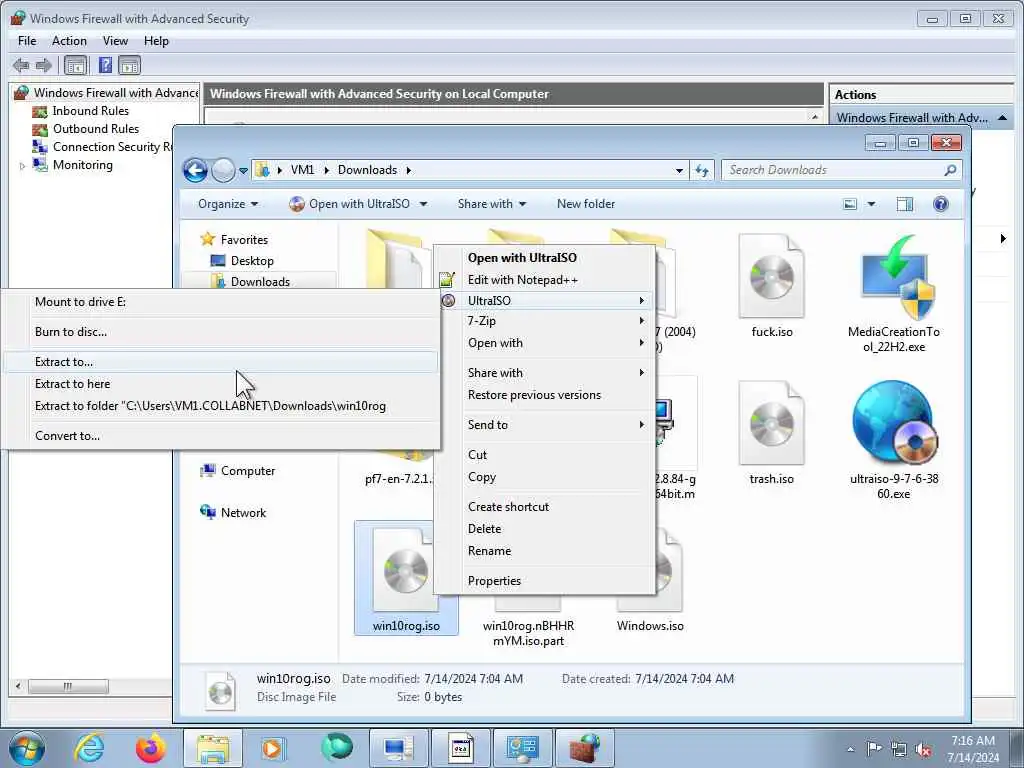Open Properties from context menu
This screenshot has width=1024, height=768.
(x=545, y=581)
